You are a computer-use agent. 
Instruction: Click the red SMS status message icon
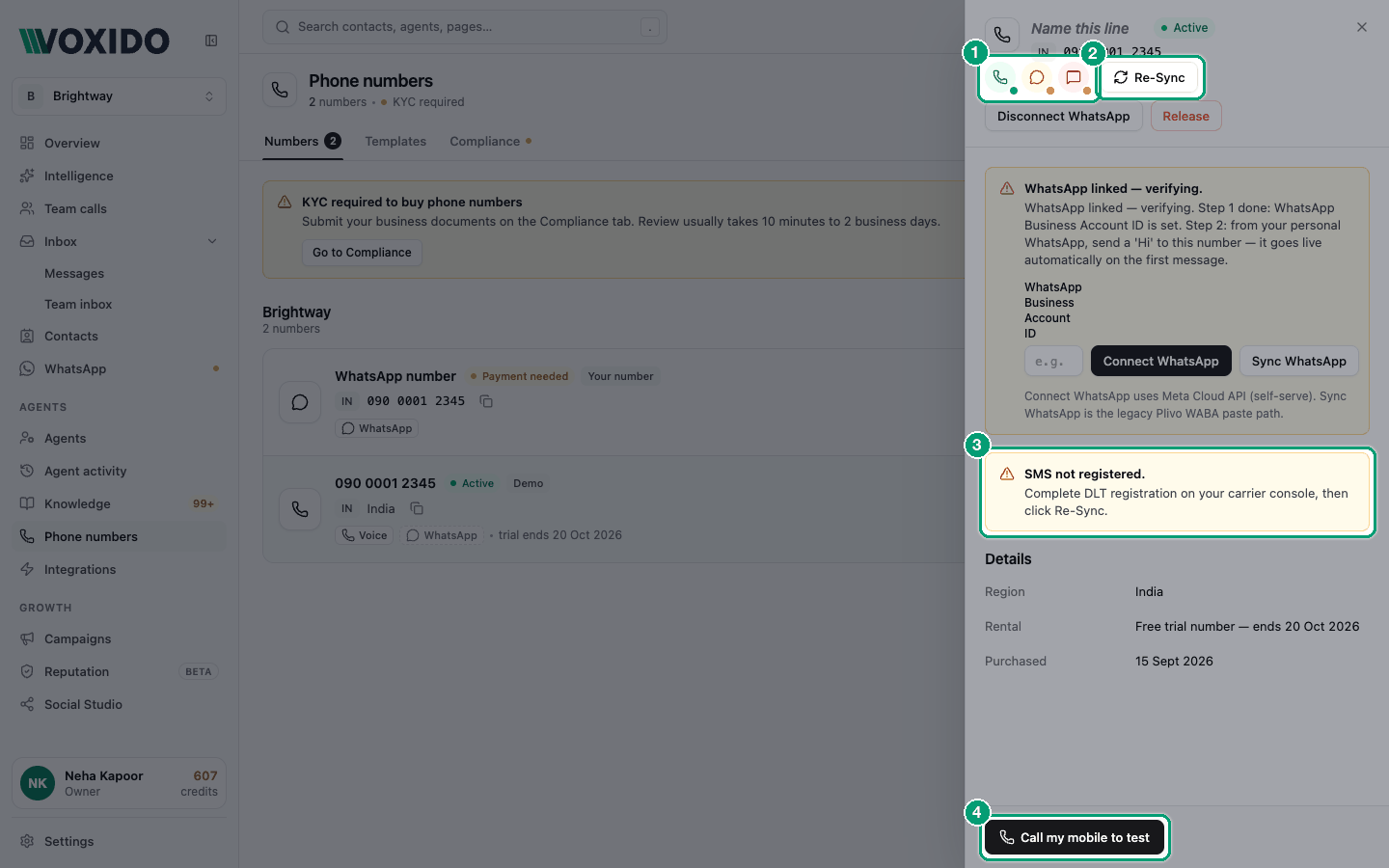point(1074,77)
